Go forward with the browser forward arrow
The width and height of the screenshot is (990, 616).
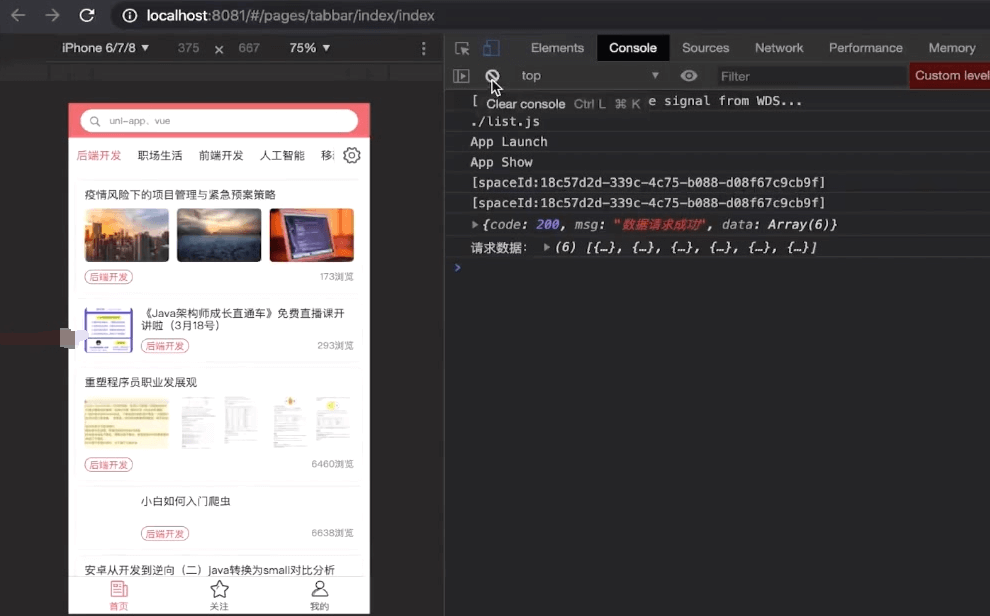tap(52, 15)
